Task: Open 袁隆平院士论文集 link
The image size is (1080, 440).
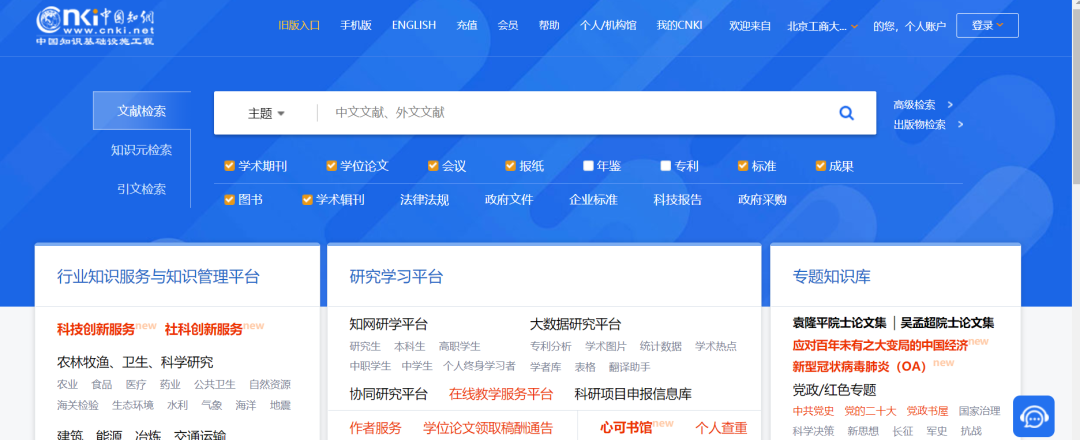Action: pos(840,323)
